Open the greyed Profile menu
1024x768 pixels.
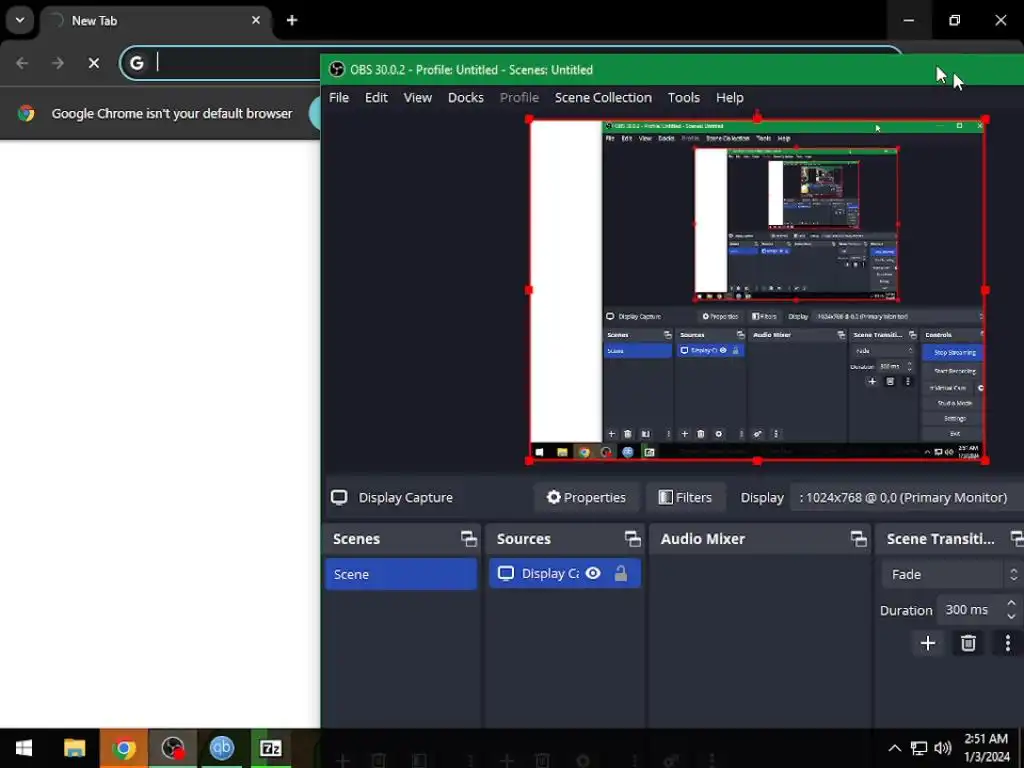tap(519, 97)
